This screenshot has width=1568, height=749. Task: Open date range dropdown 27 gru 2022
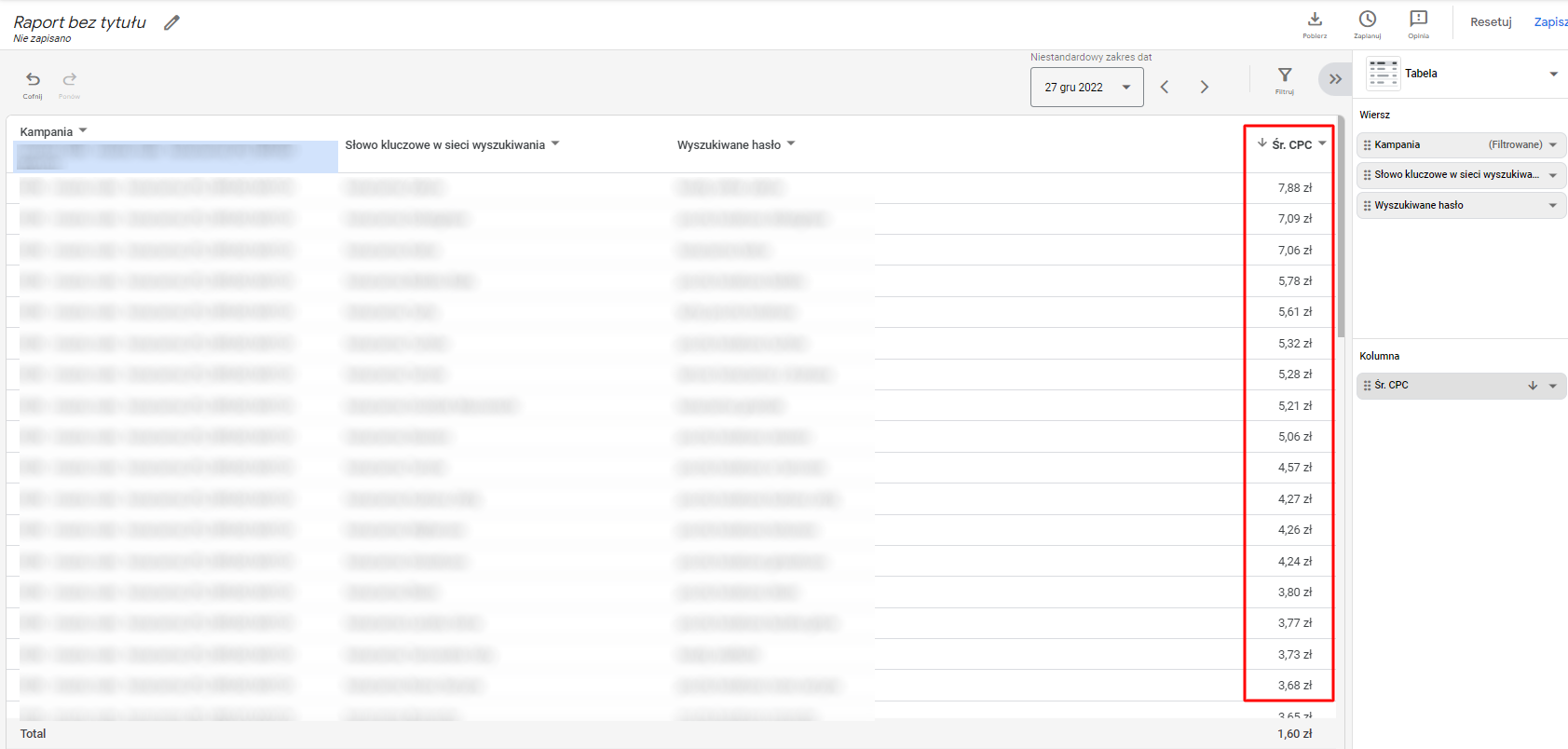click(x=1087, y=88)
